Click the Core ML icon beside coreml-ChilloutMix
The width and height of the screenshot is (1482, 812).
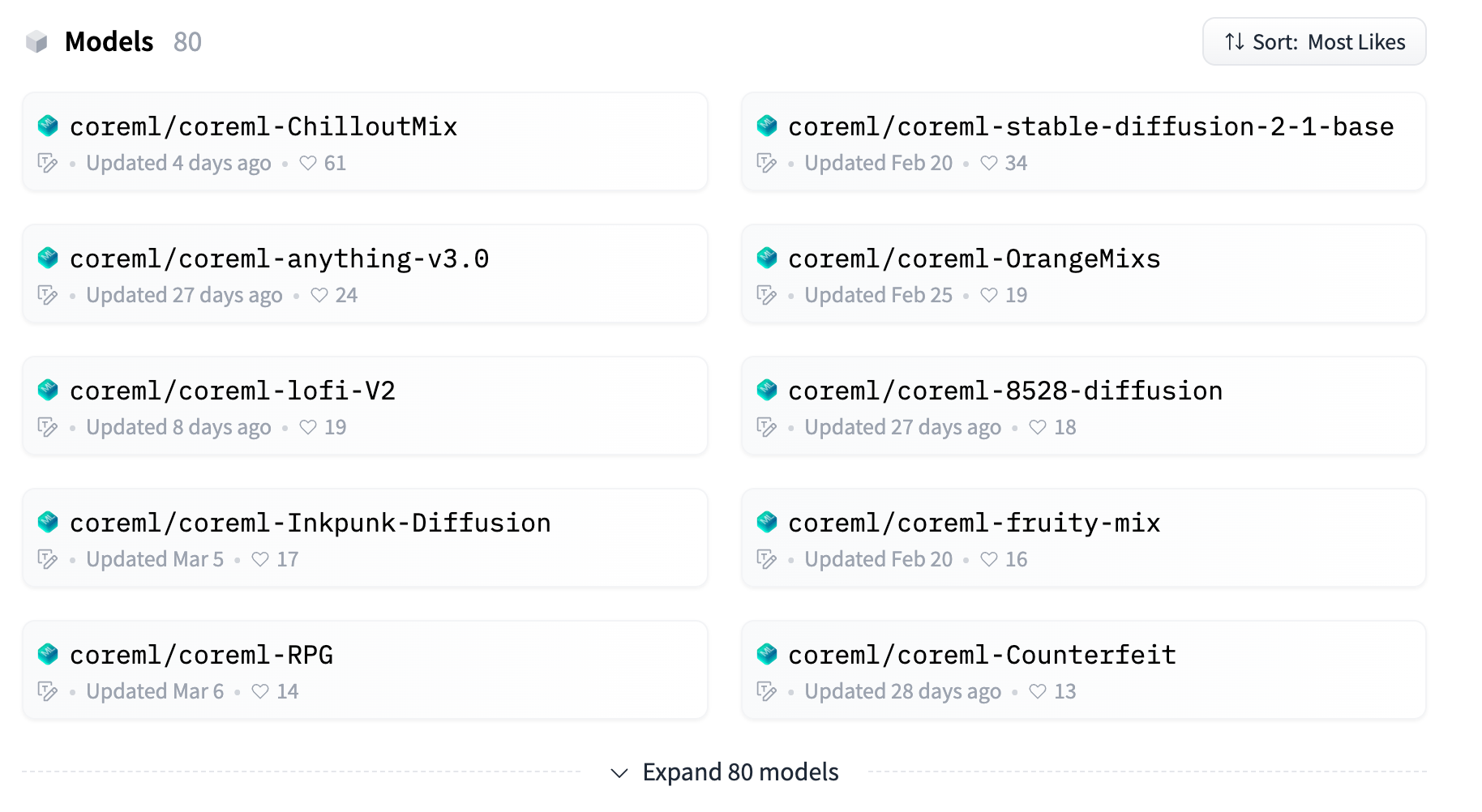coord(48,126)
